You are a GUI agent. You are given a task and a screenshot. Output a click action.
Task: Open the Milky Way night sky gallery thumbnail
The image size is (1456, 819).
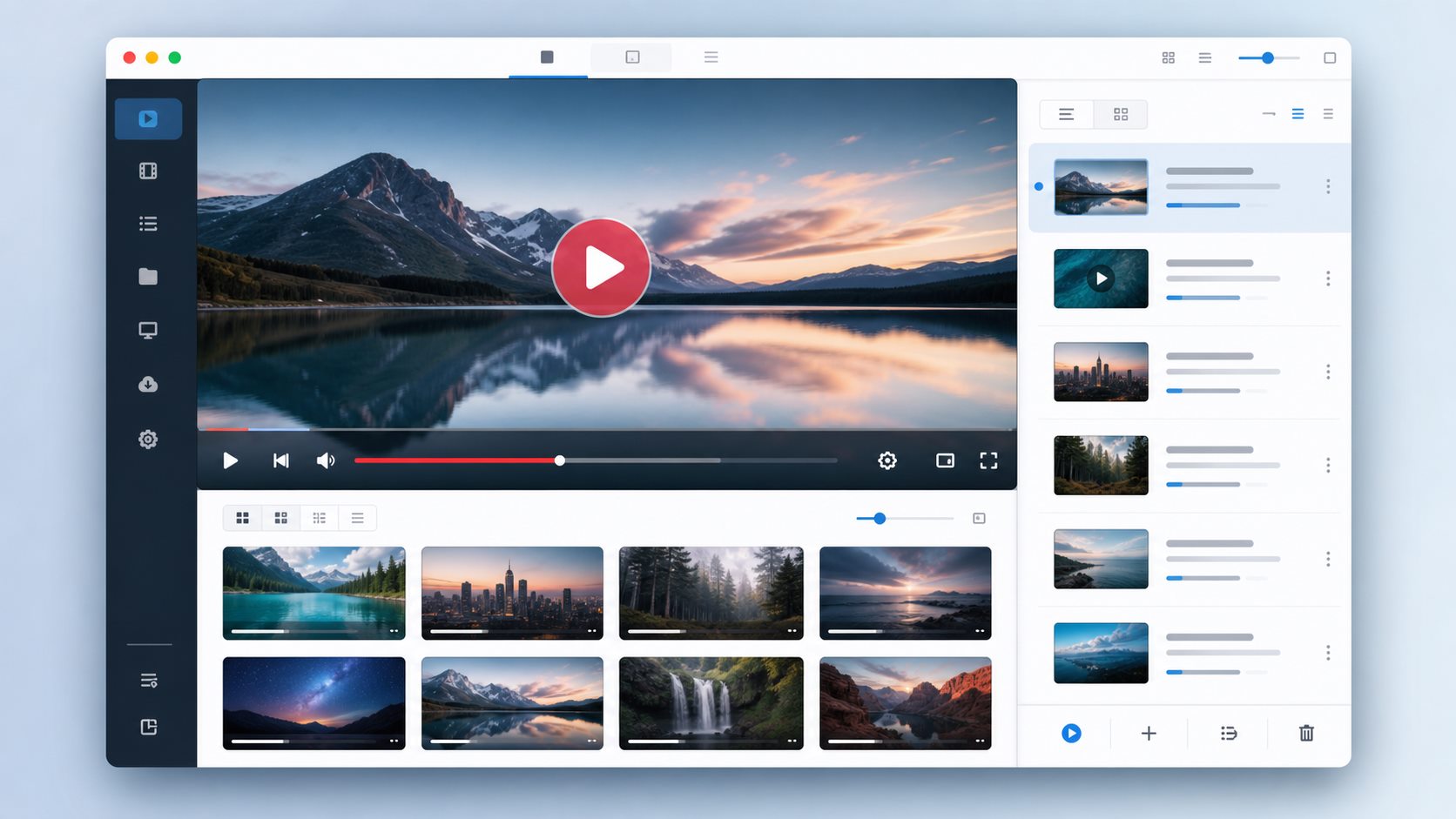314,703
